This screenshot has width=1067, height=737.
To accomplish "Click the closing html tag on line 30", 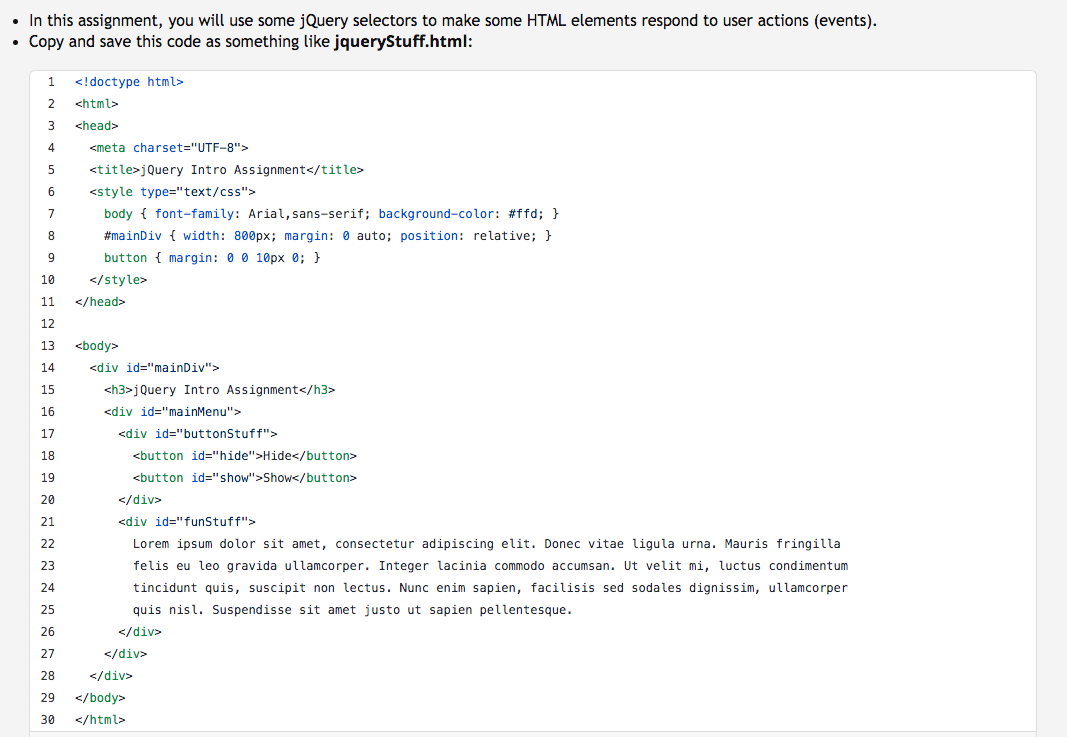I will 99,719.
